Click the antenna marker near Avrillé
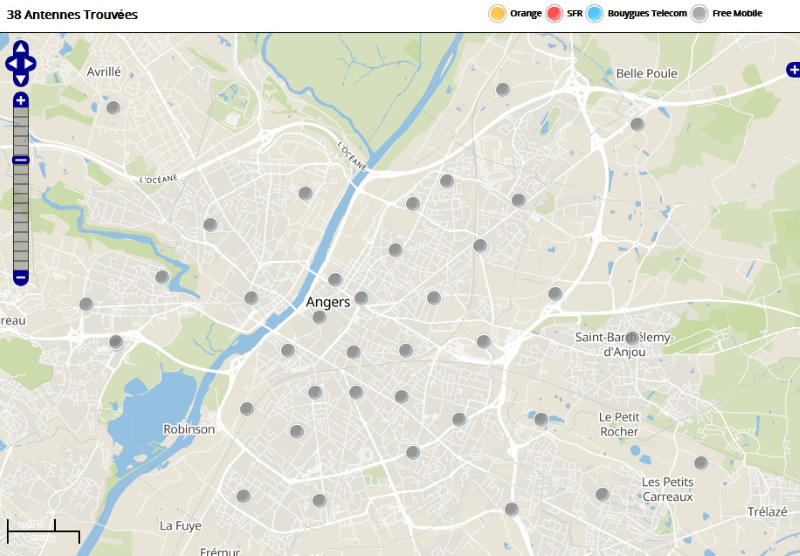The image size is (800, 556). click(x=114, y=107)
